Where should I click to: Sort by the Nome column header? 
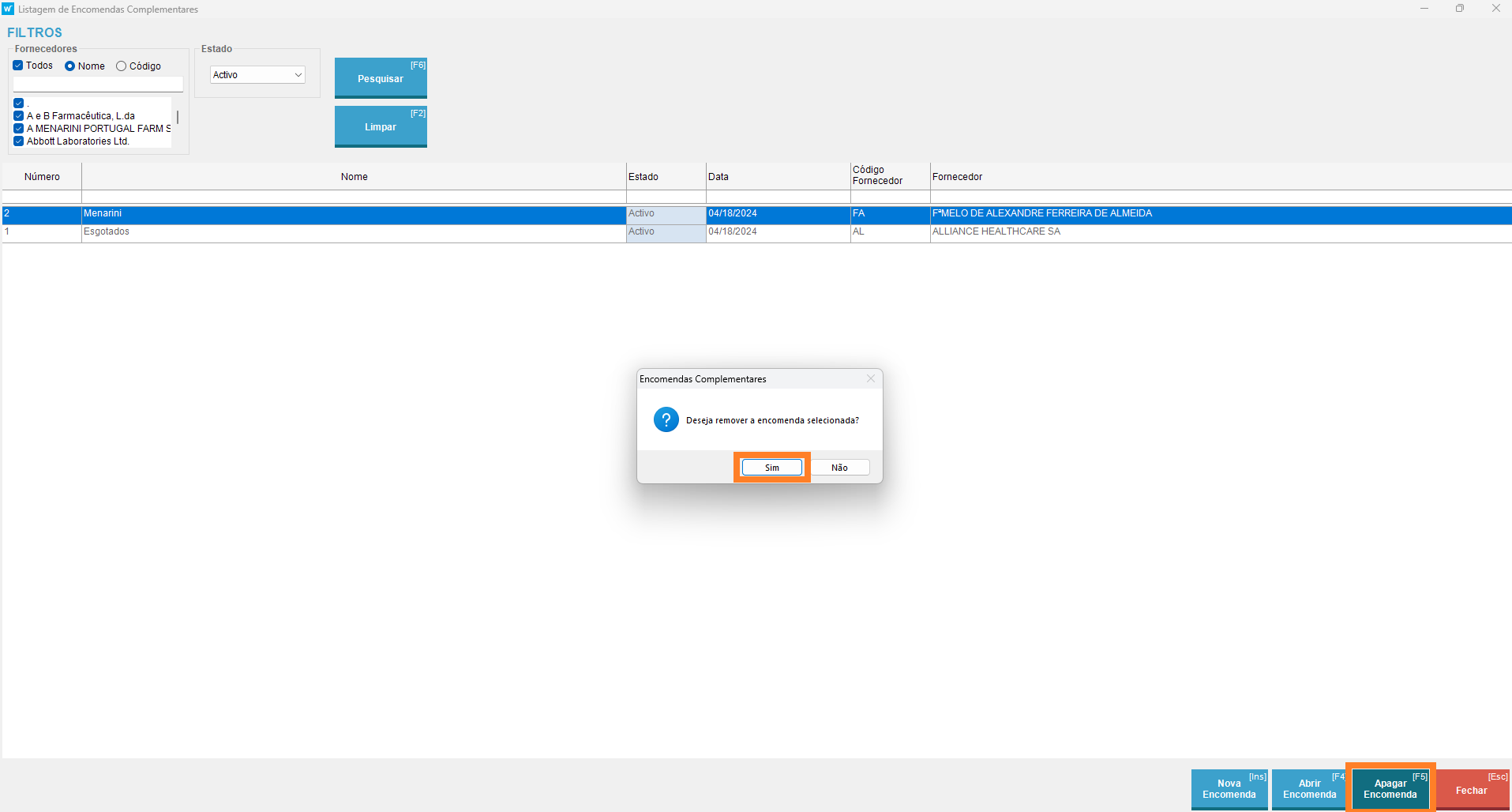354,177
